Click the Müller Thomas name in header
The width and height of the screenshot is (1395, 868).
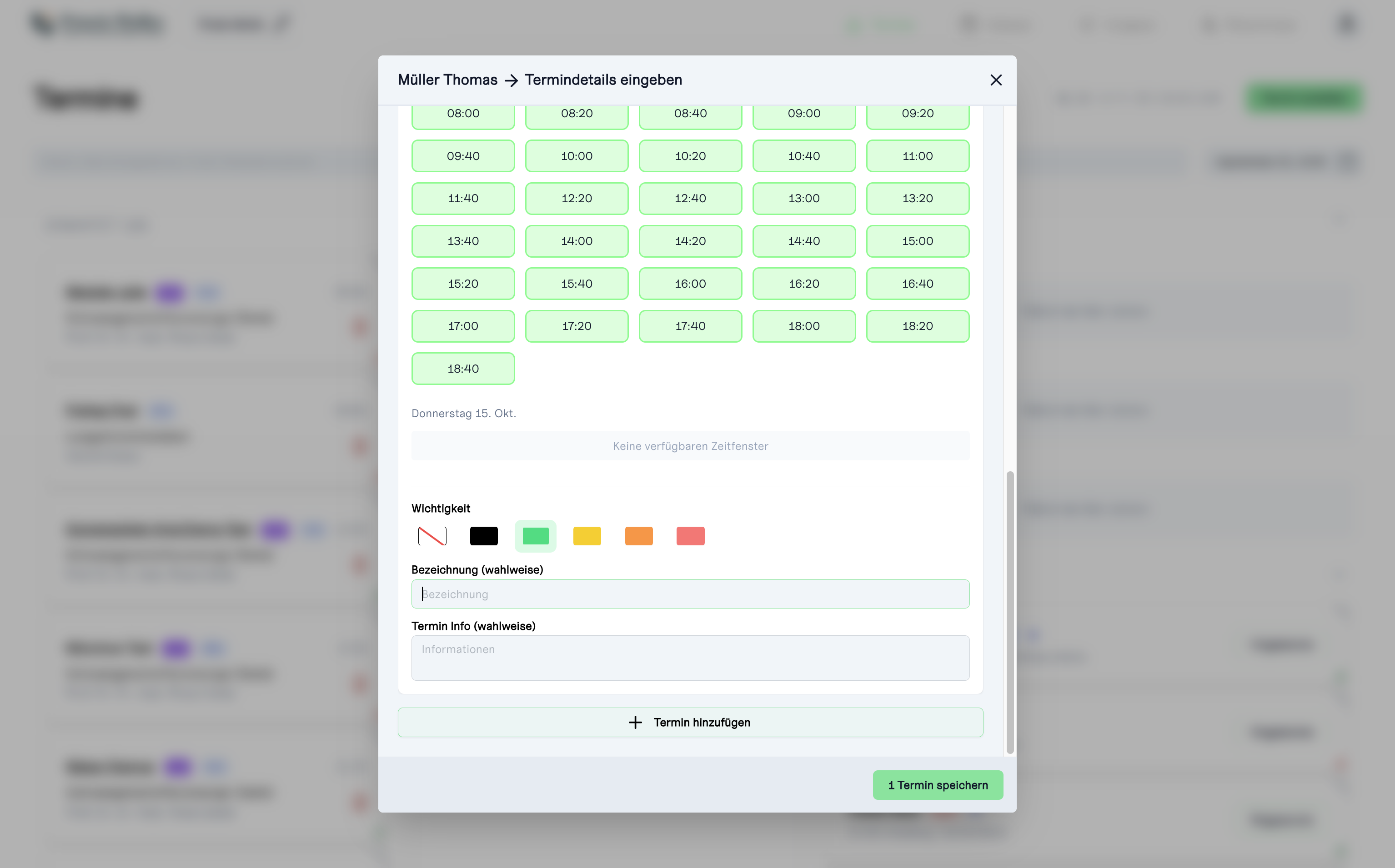coord(447,80)
